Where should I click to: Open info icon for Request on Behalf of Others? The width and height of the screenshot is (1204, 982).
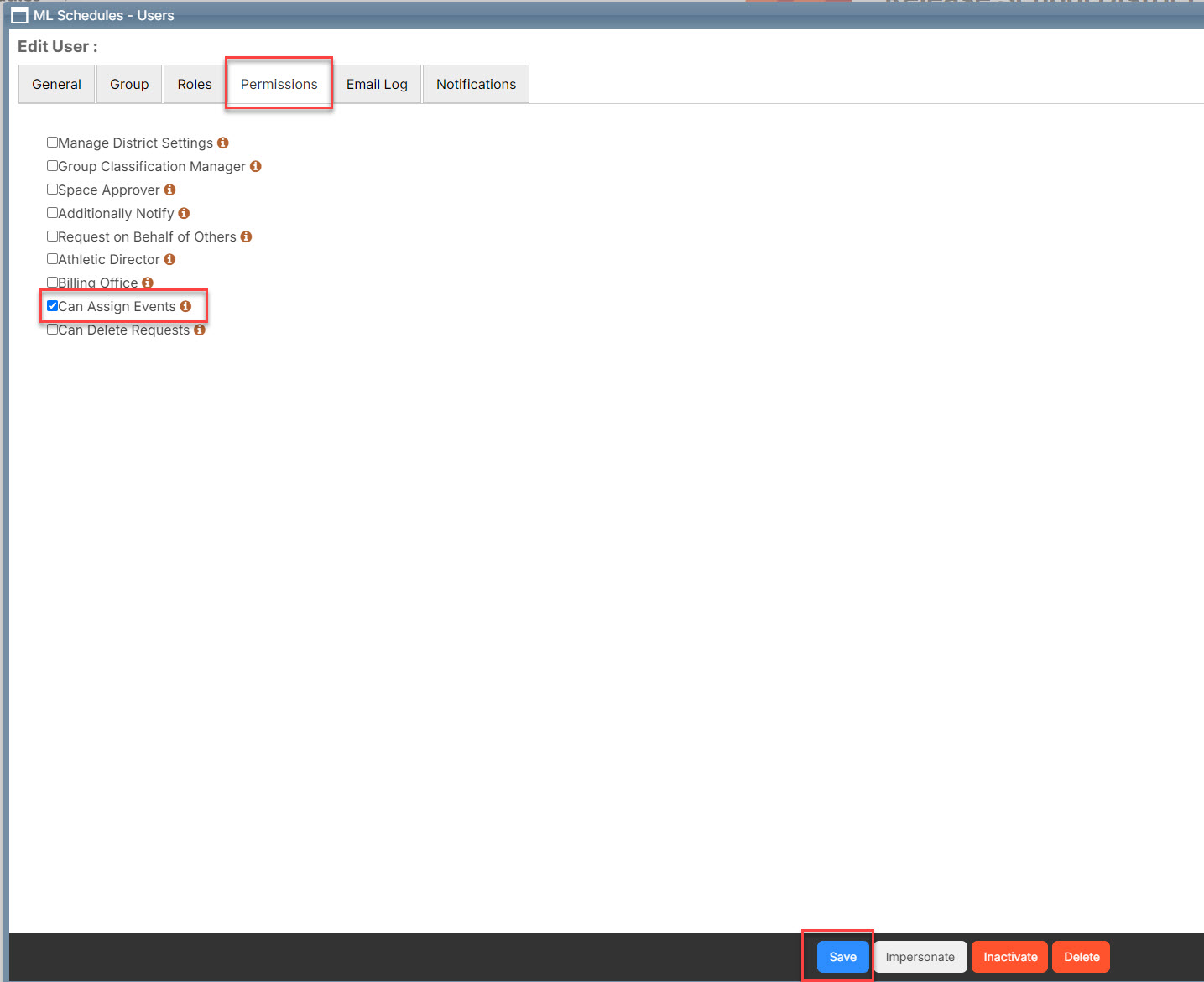click(246, 236)
